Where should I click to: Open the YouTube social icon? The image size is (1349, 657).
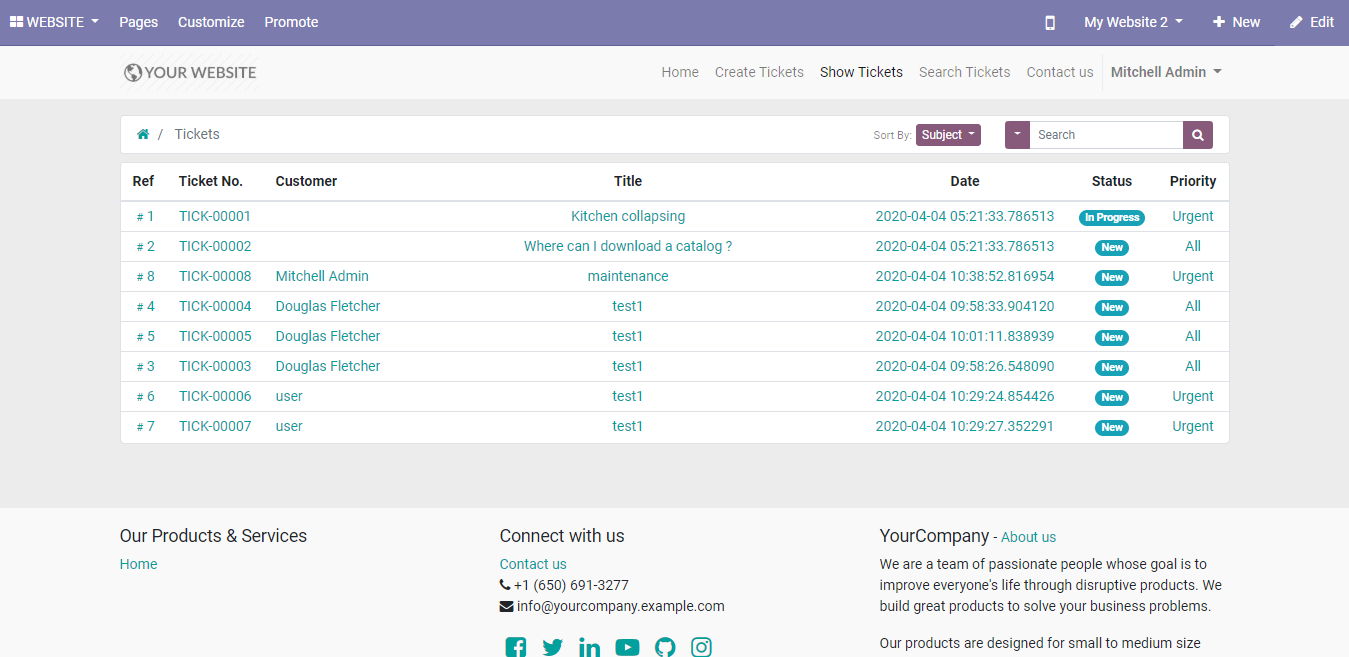pyautogui.click(x=627, y=647)
